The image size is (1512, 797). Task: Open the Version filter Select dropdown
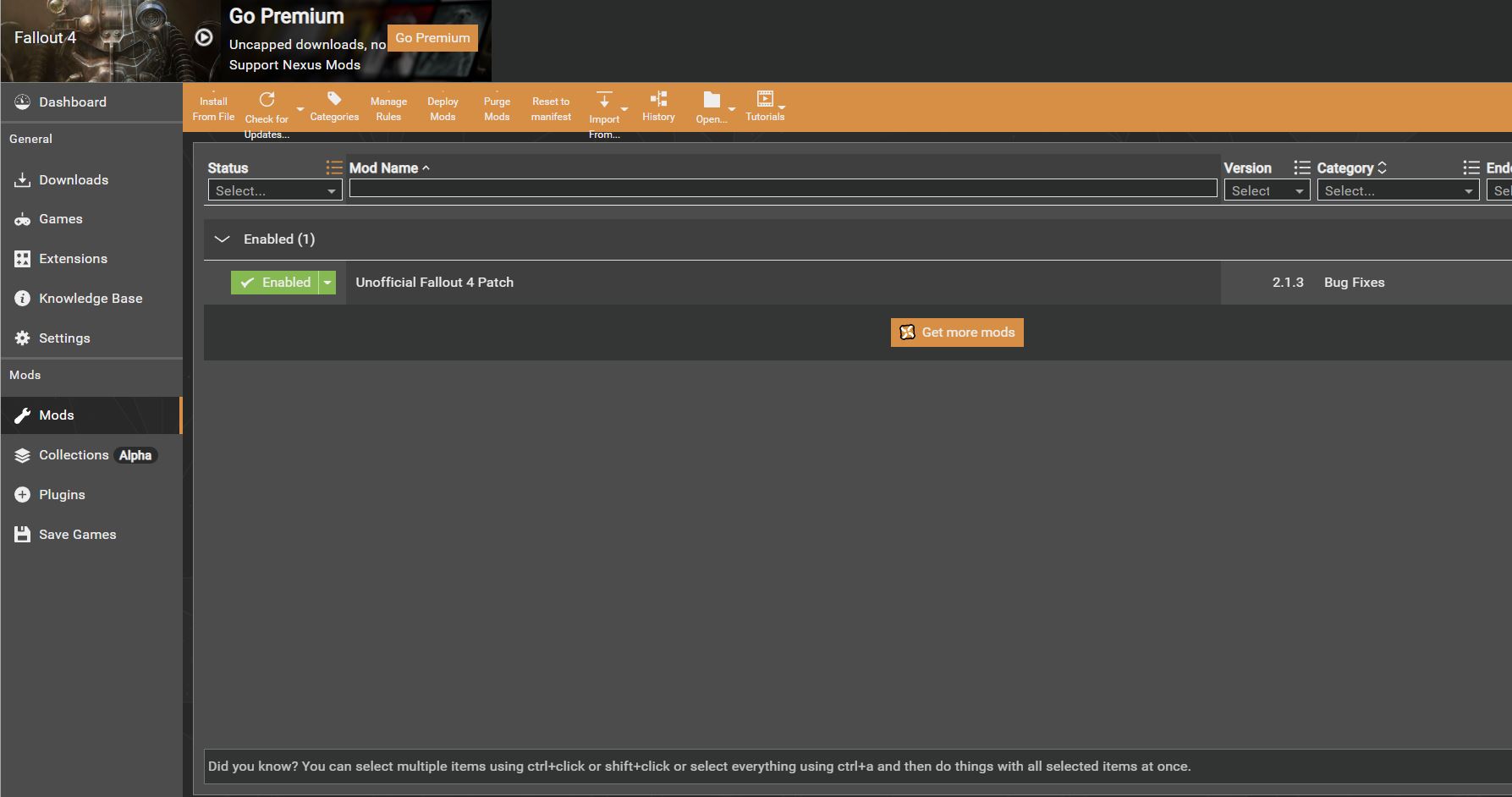[1267, 190]
